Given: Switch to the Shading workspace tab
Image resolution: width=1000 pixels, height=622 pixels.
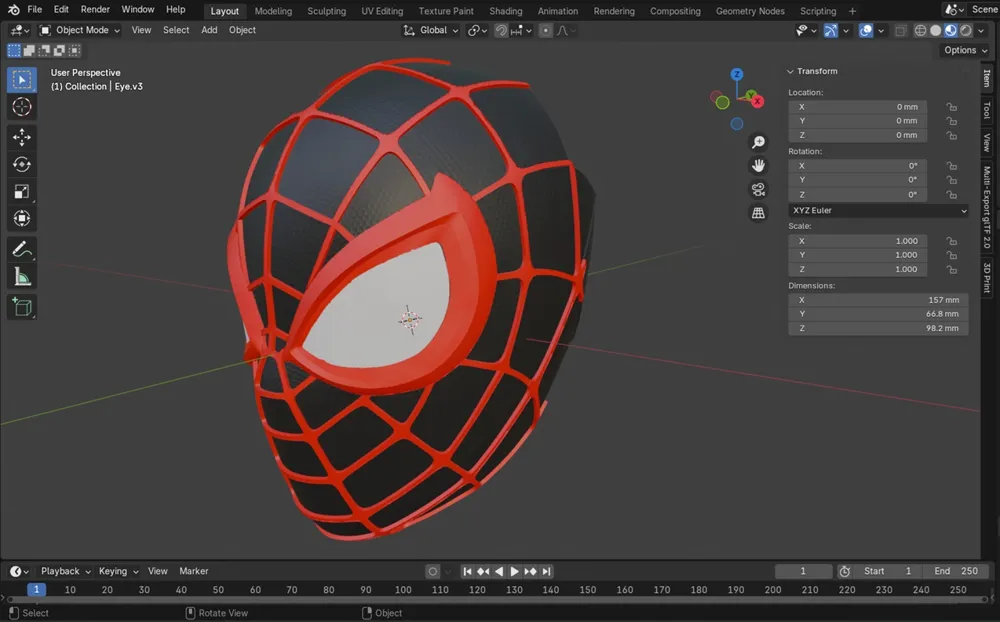Looking at the screenshot, I should [506, 11].
